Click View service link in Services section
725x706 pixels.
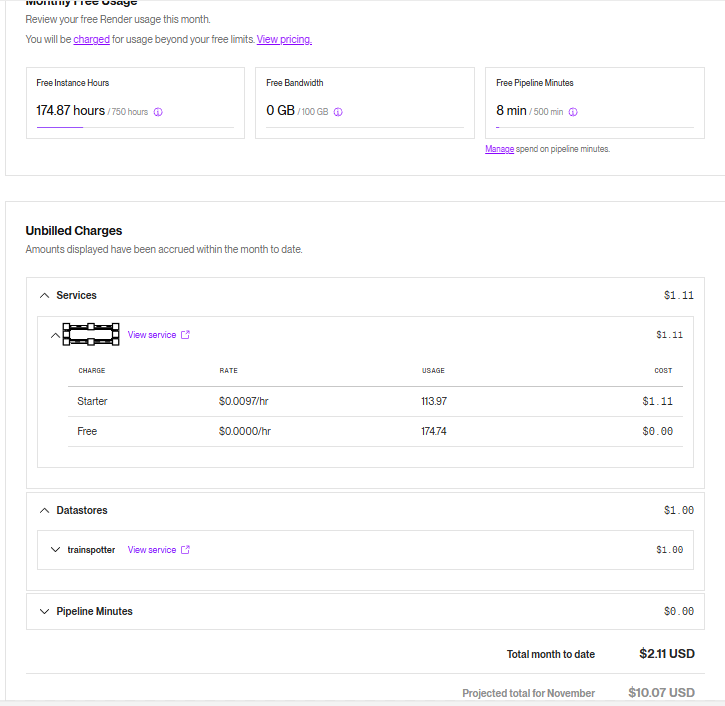coord(152,335)
